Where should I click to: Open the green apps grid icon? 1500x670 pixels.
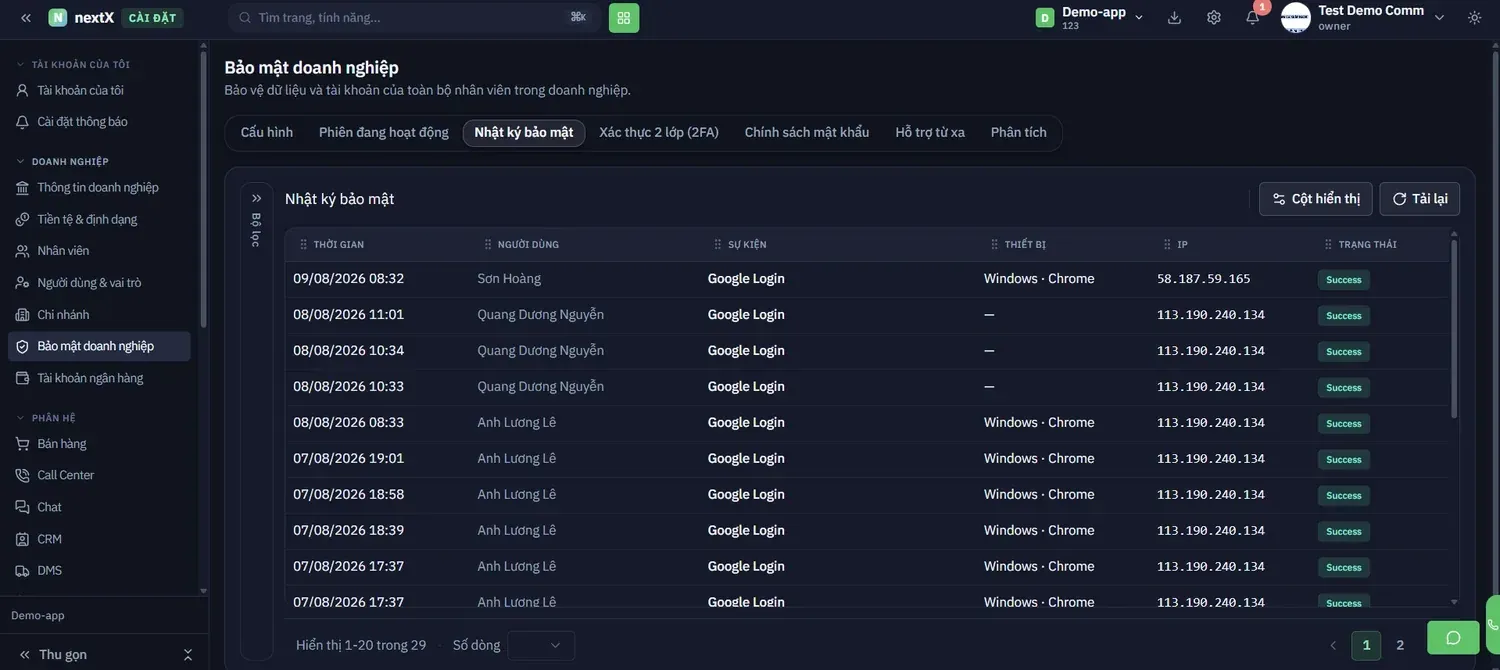pyautogui.click(x=624, y=18)
